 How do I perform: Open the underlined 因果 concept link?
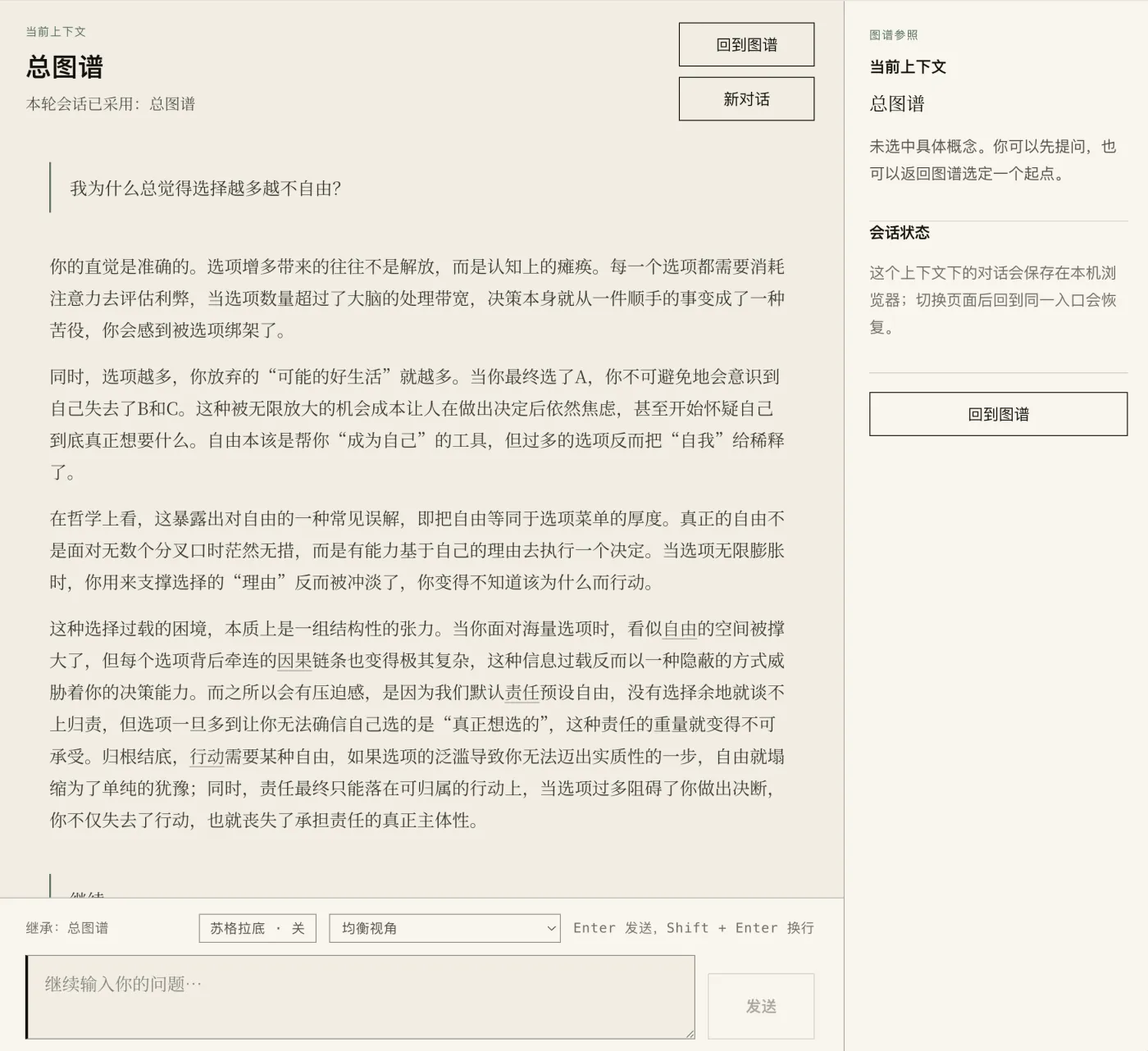(294, 661)
